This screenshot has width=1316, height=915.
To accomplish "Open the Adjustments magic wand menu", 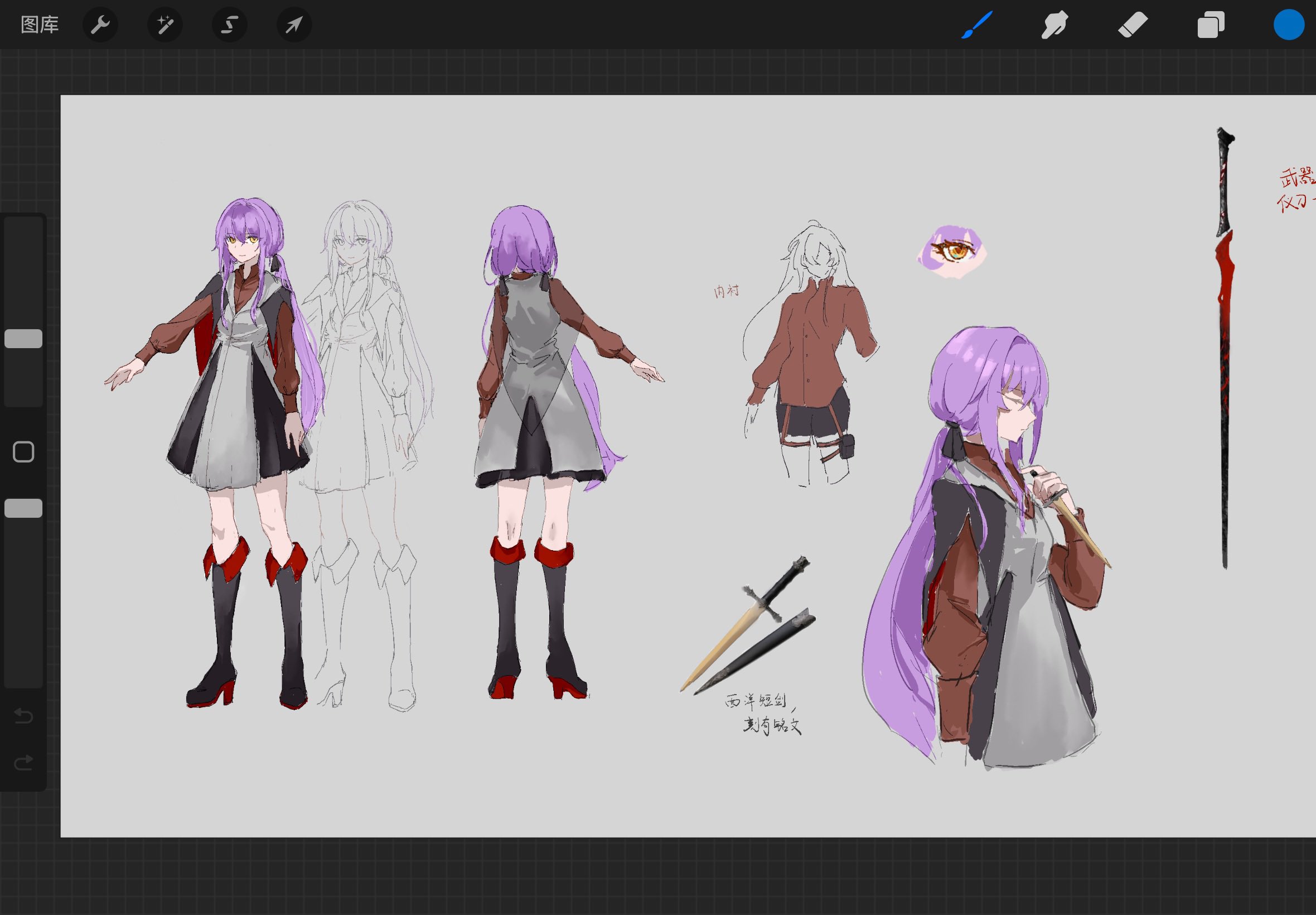I will click(165, 25).
